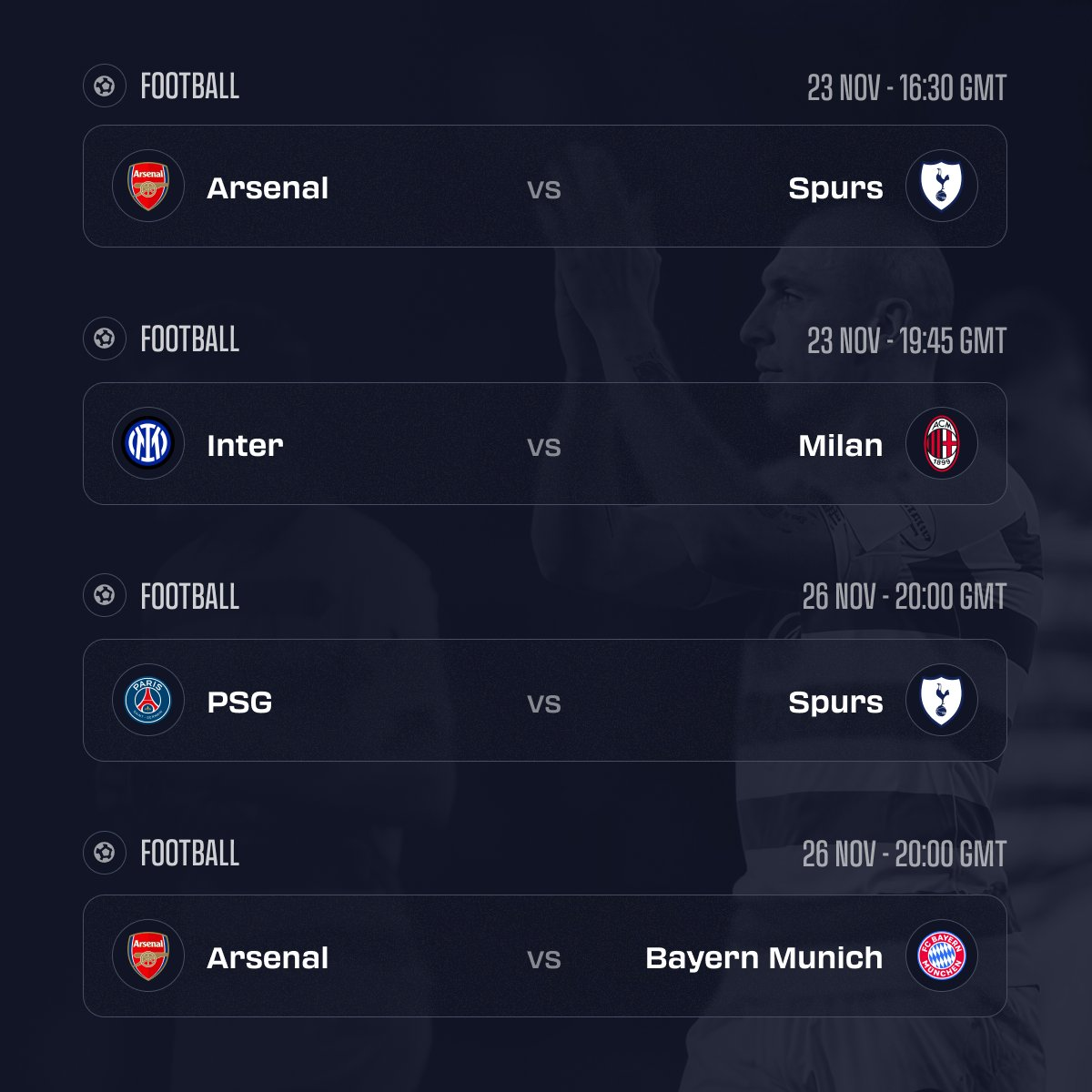Select the Bayern Munich club badge

(x=942, y=955)
